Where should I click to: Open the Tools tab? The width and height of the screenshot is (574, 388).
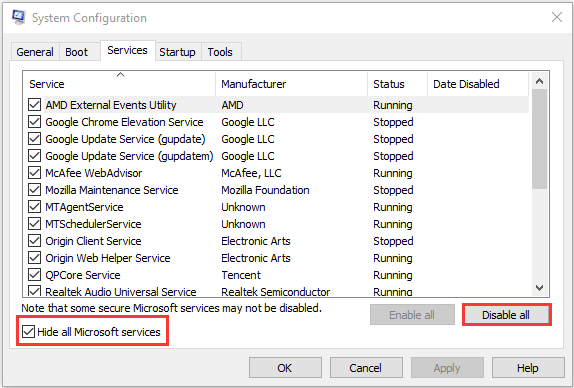(220, 52)
